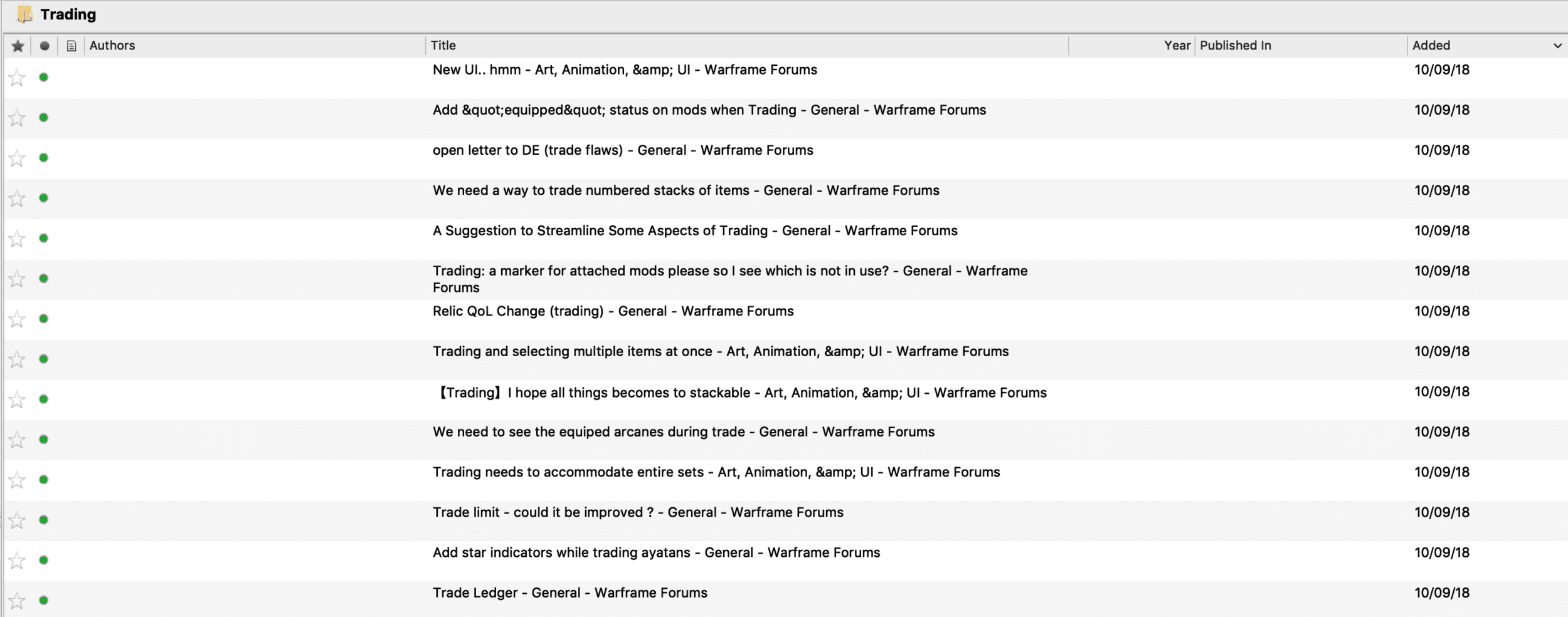Toggle unread dot for 'trade numbered stacks' entry

[x=43, y=198]
